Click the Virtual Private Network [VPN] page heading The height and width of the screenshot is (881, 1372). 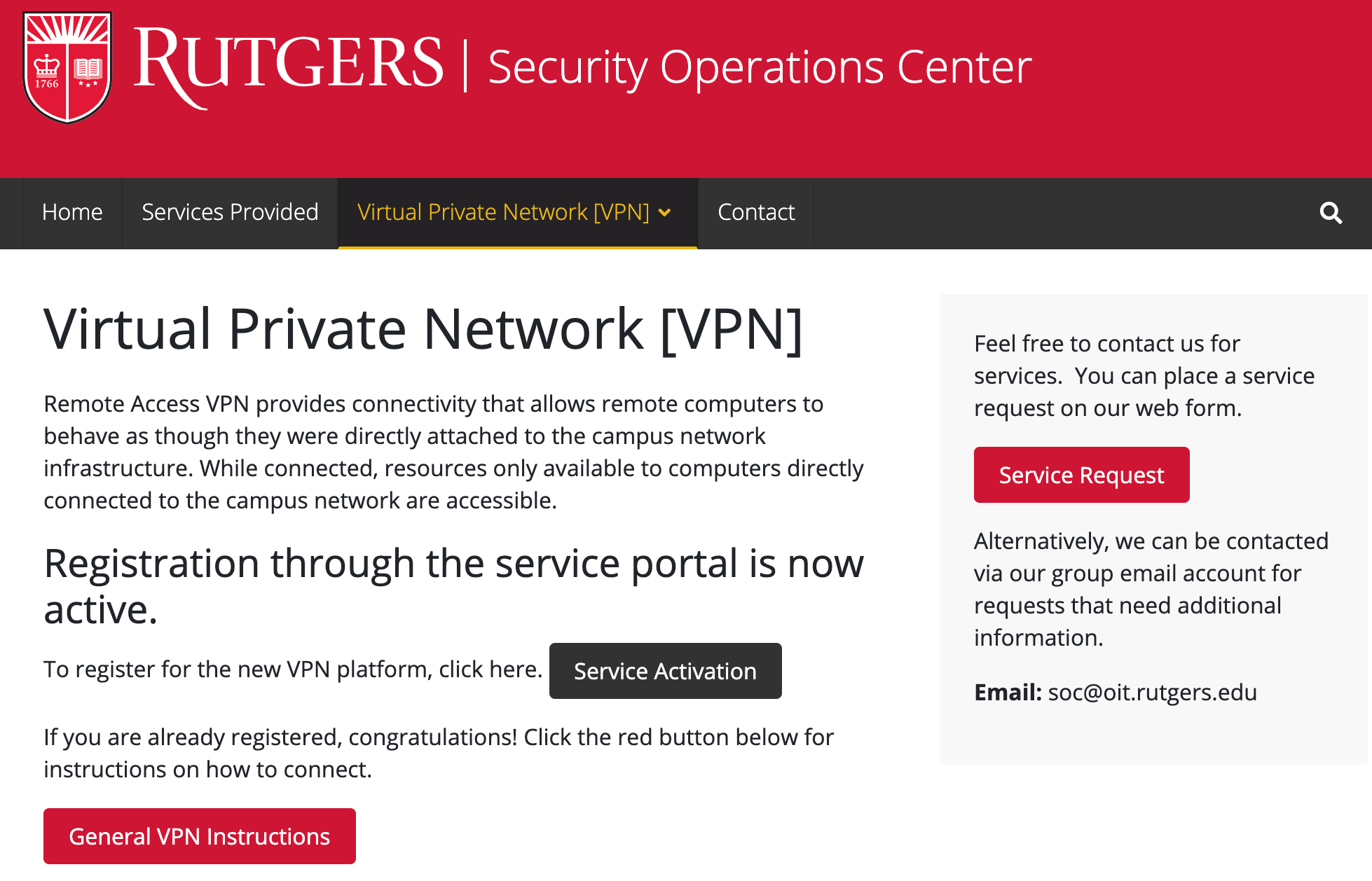(x=423, y=329)
